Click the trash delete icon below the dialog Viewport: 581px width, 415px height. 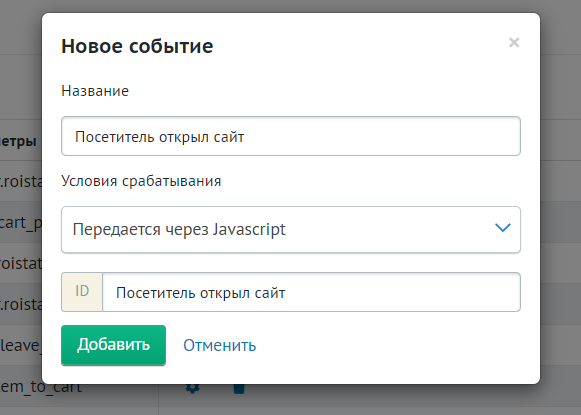coord(239,389)
